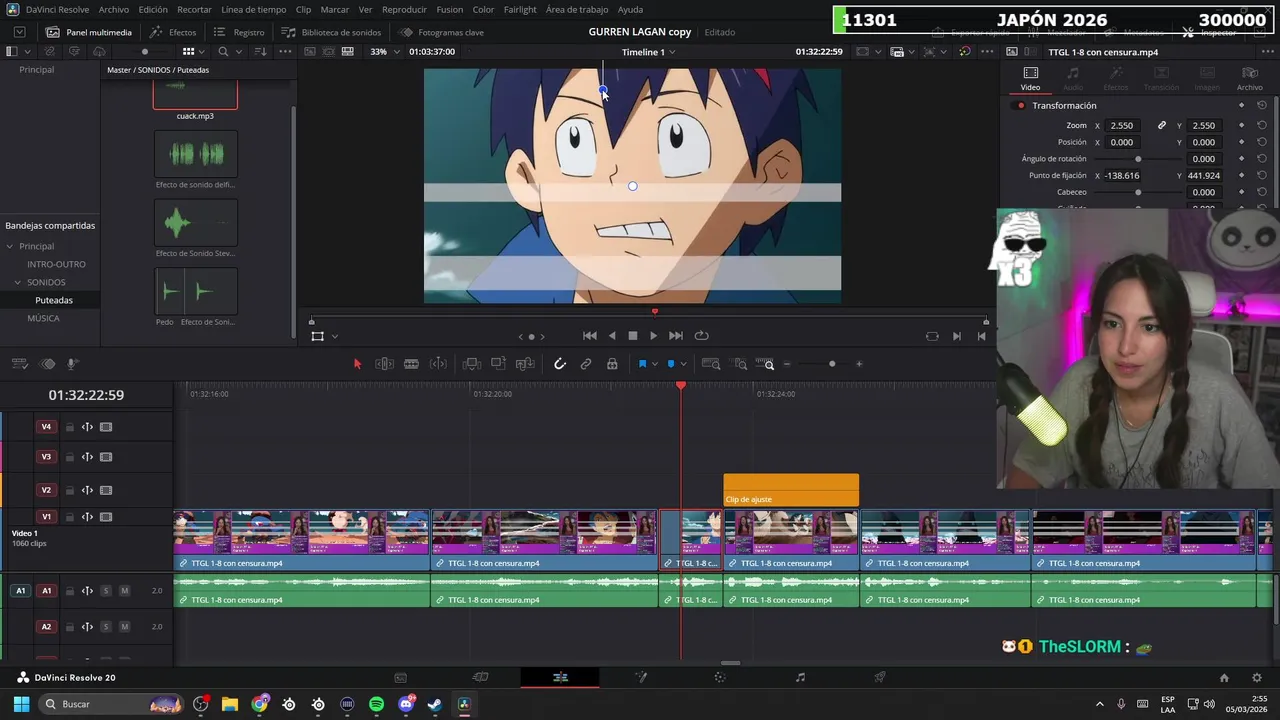The height and width of the screenshot is (720, 1280).
Task: Open the Panel multimedia tab
Action: pos(90,32)
